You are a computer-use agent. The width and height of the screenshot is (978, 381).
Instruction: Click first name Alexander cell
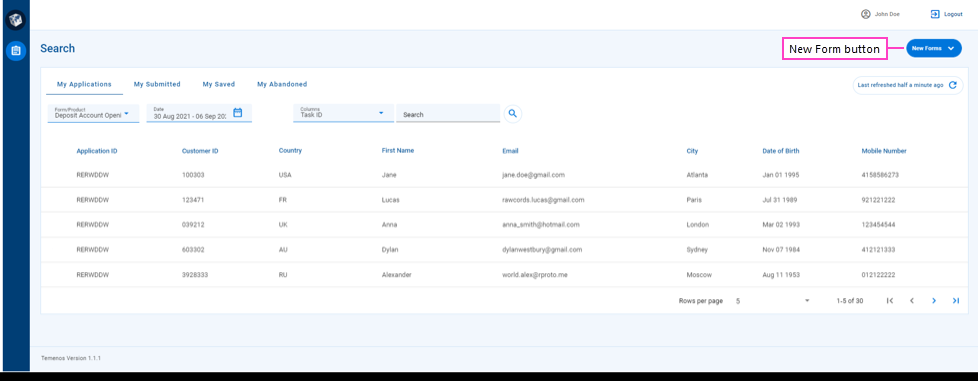pyautogui.click(x=397, y=274)
